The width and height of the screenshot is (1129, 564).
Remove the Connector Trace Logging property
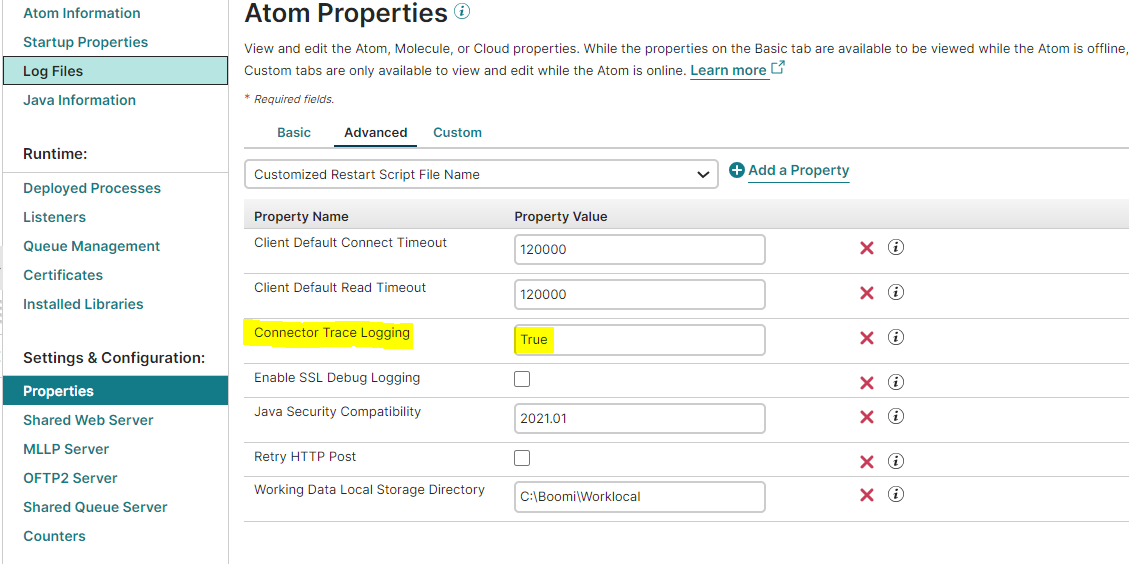[x=867, y=338]
